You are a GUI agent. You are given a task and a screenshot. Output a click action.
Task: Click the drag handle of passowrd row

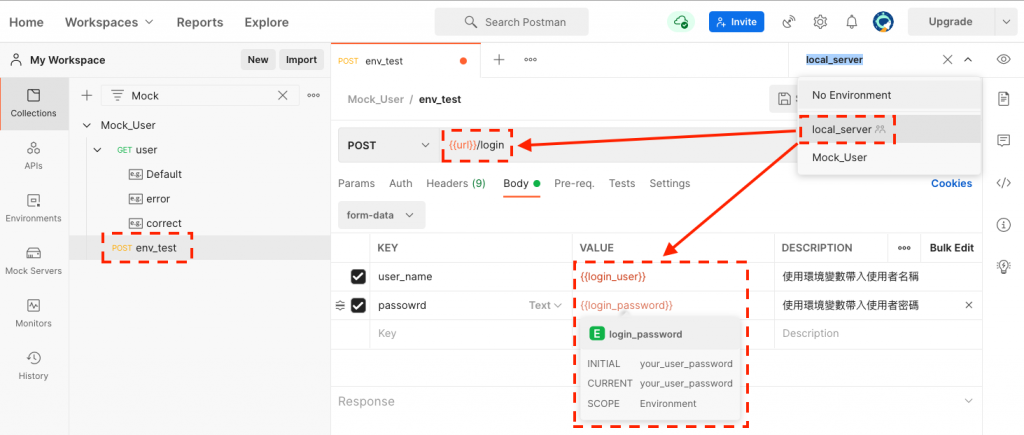[x=340, y=305]
